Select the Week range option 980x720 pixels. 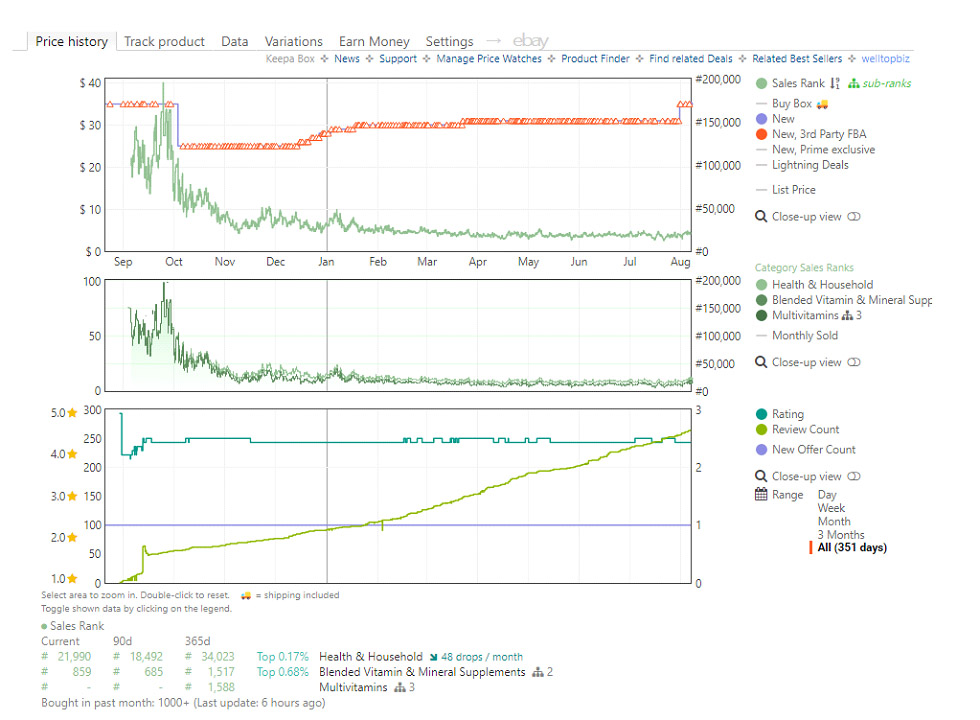pyautogui.click(x=831, y=508)
